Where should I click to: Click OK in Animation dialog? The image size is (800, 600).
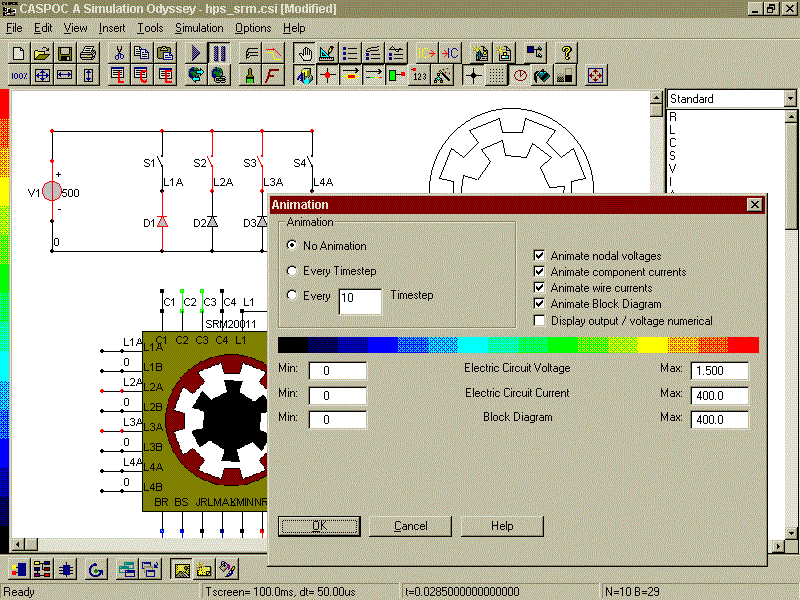[x=319, y=526]
